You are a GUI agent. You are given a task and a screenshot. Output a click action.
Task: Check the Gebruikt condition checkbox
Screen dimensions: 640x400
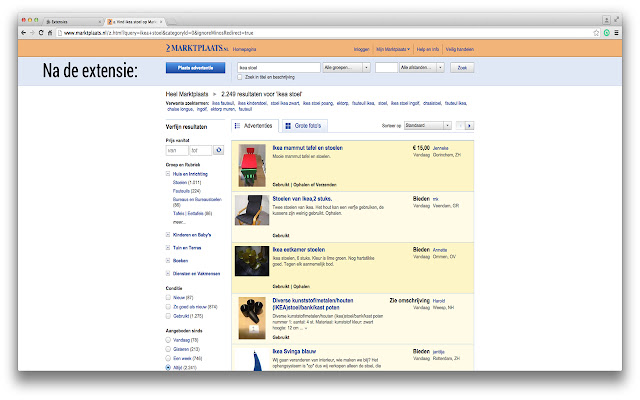click(x=168, y=316)
